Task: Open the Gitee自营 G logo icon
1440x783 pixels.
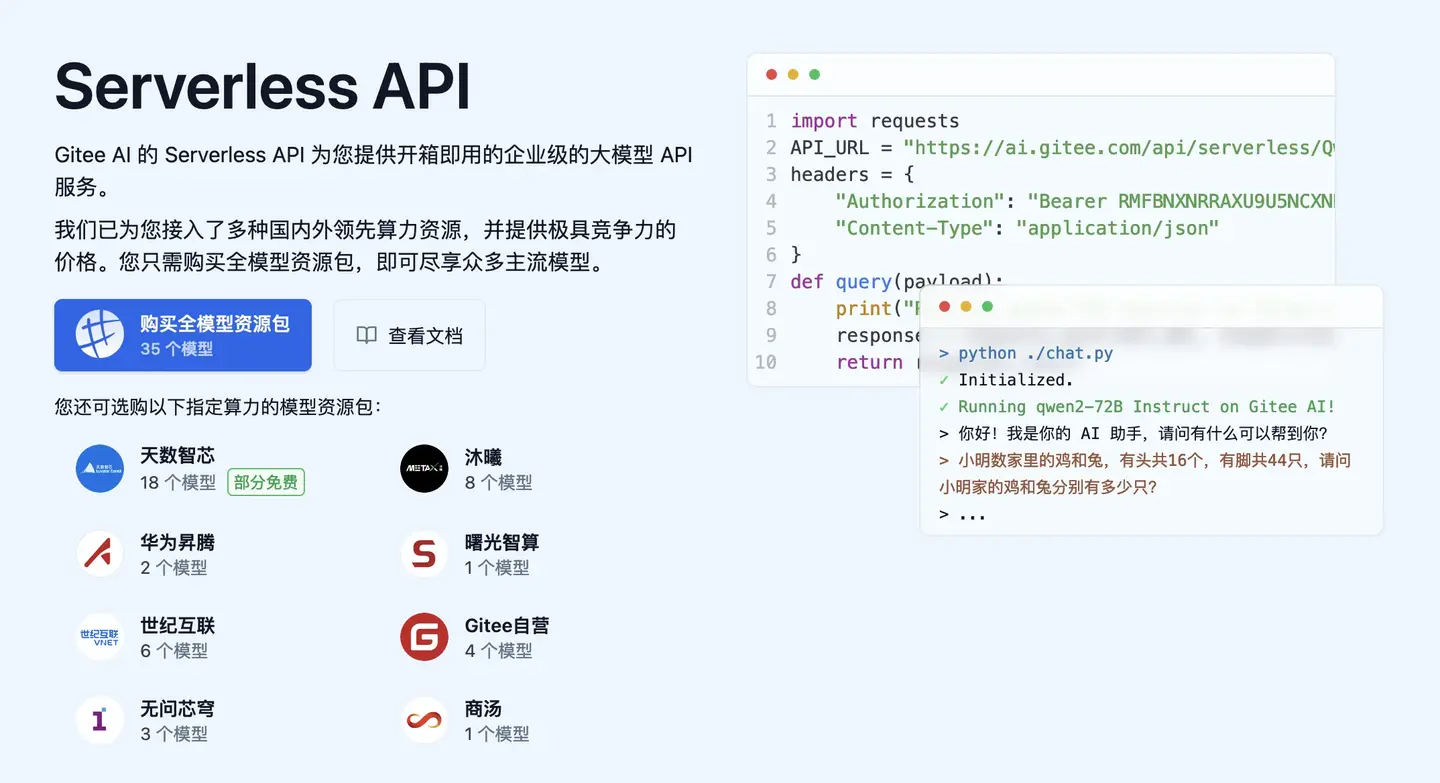Action: tap(424, 636)
